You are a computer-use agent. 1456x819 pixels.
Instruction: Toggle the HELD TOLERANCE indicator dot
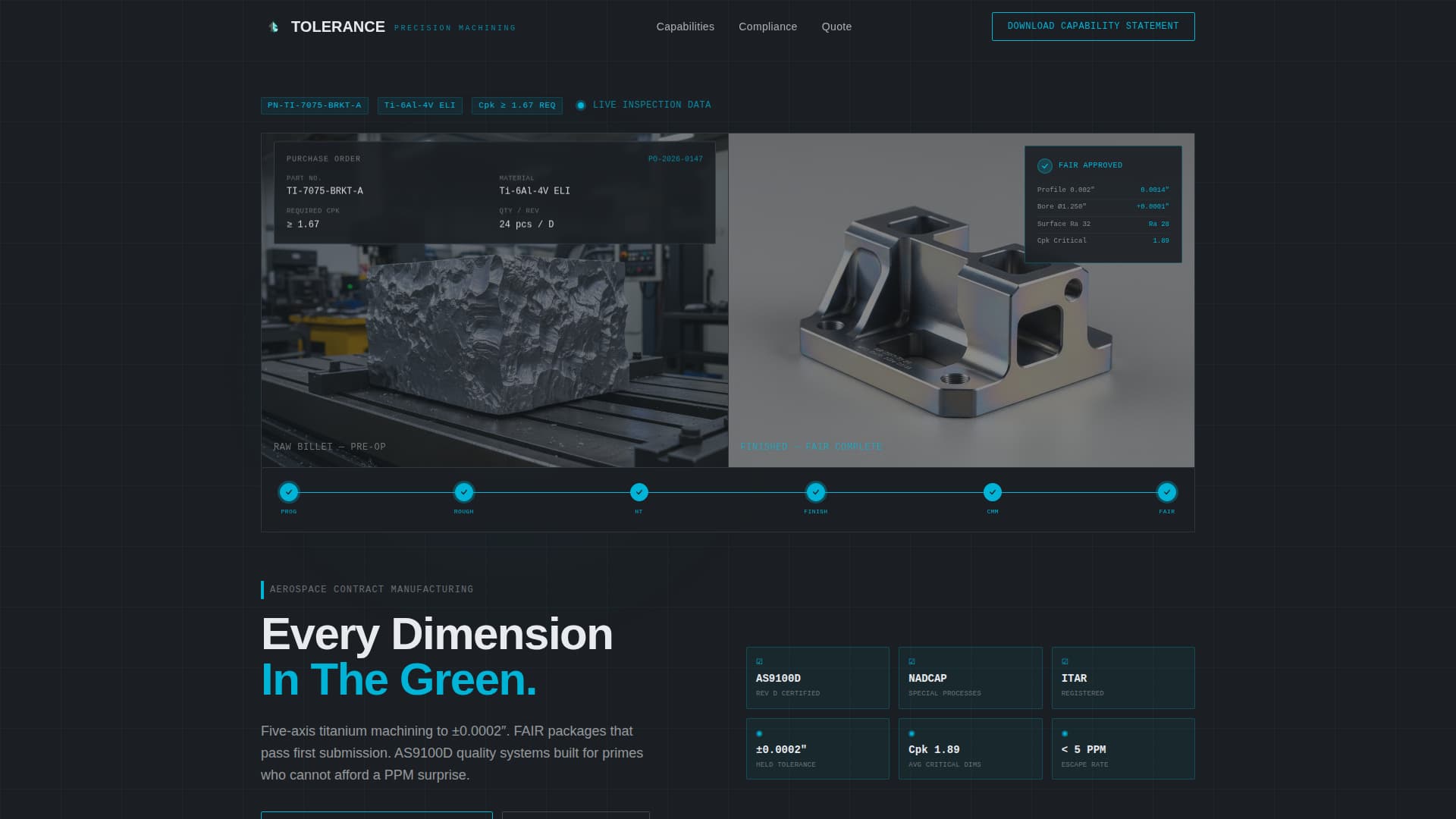pyautogui.click(x=759, y=732)
